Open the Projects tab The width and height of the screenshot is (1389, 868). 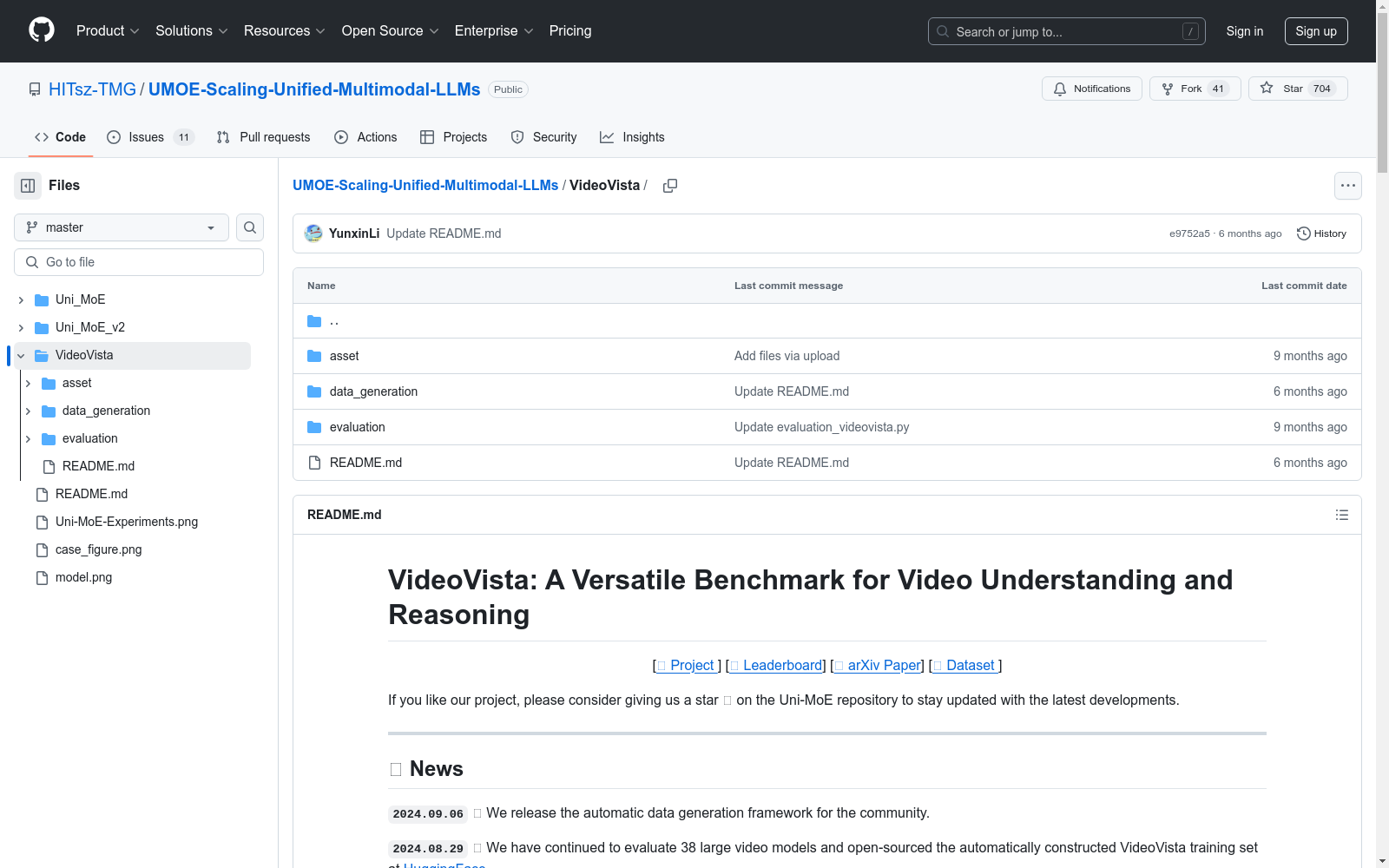(453, 137)
